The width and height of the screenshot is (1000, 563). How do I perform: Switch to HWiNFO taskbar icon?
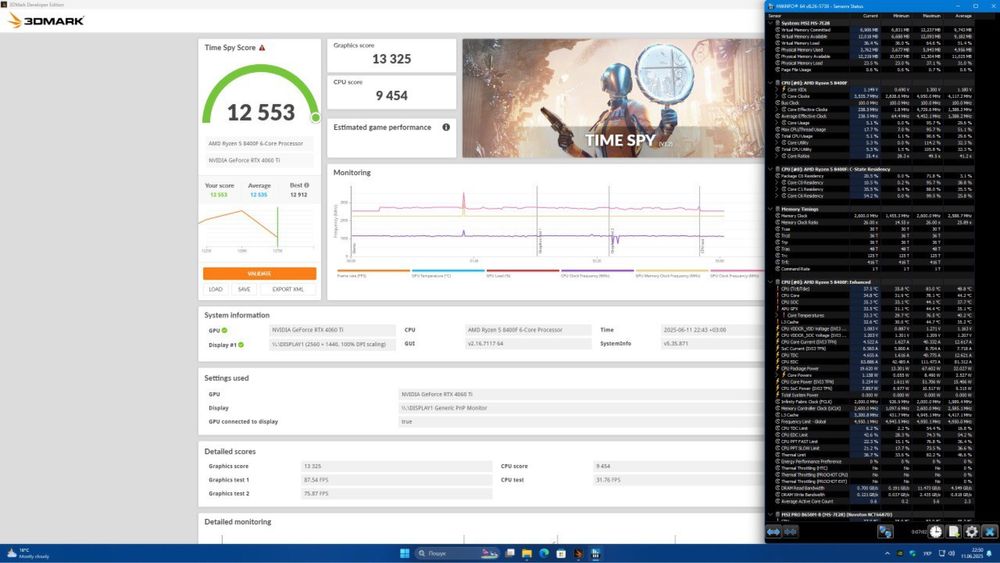(596, 553)
